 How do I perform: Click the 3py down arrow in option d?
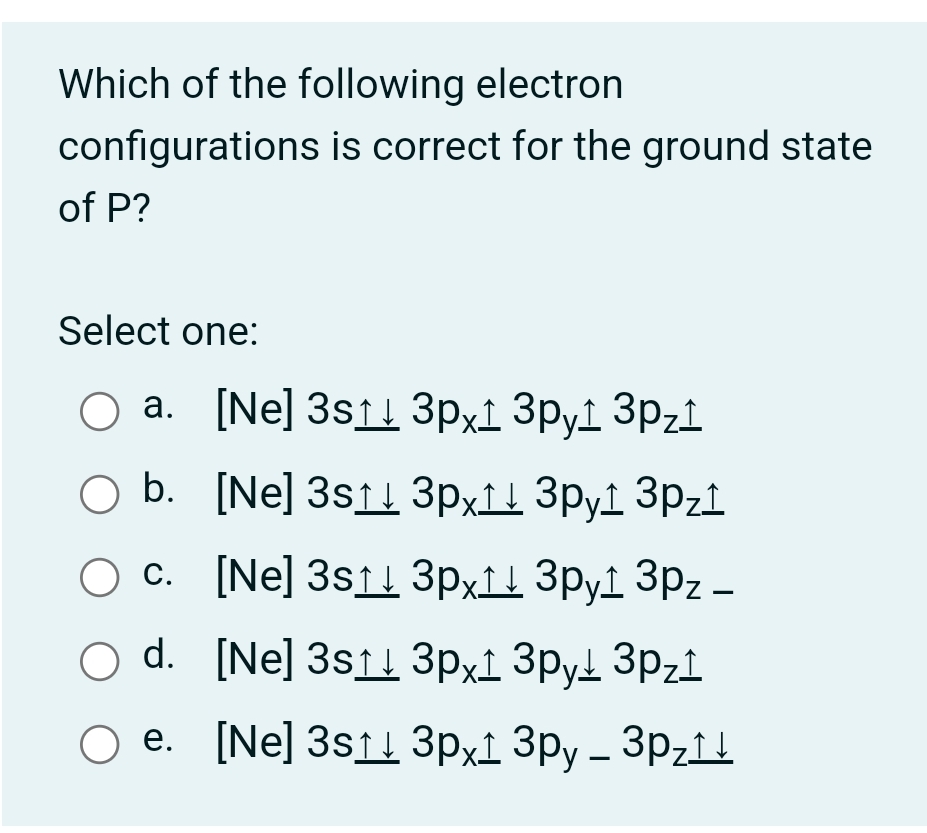588,665
